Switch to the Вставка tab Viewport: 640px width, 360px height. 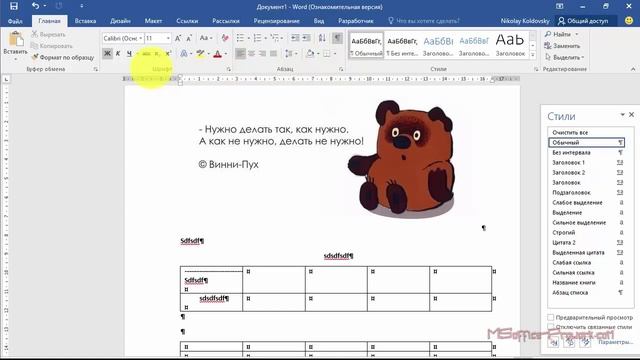pyautogui.click(x=85, y=21)
